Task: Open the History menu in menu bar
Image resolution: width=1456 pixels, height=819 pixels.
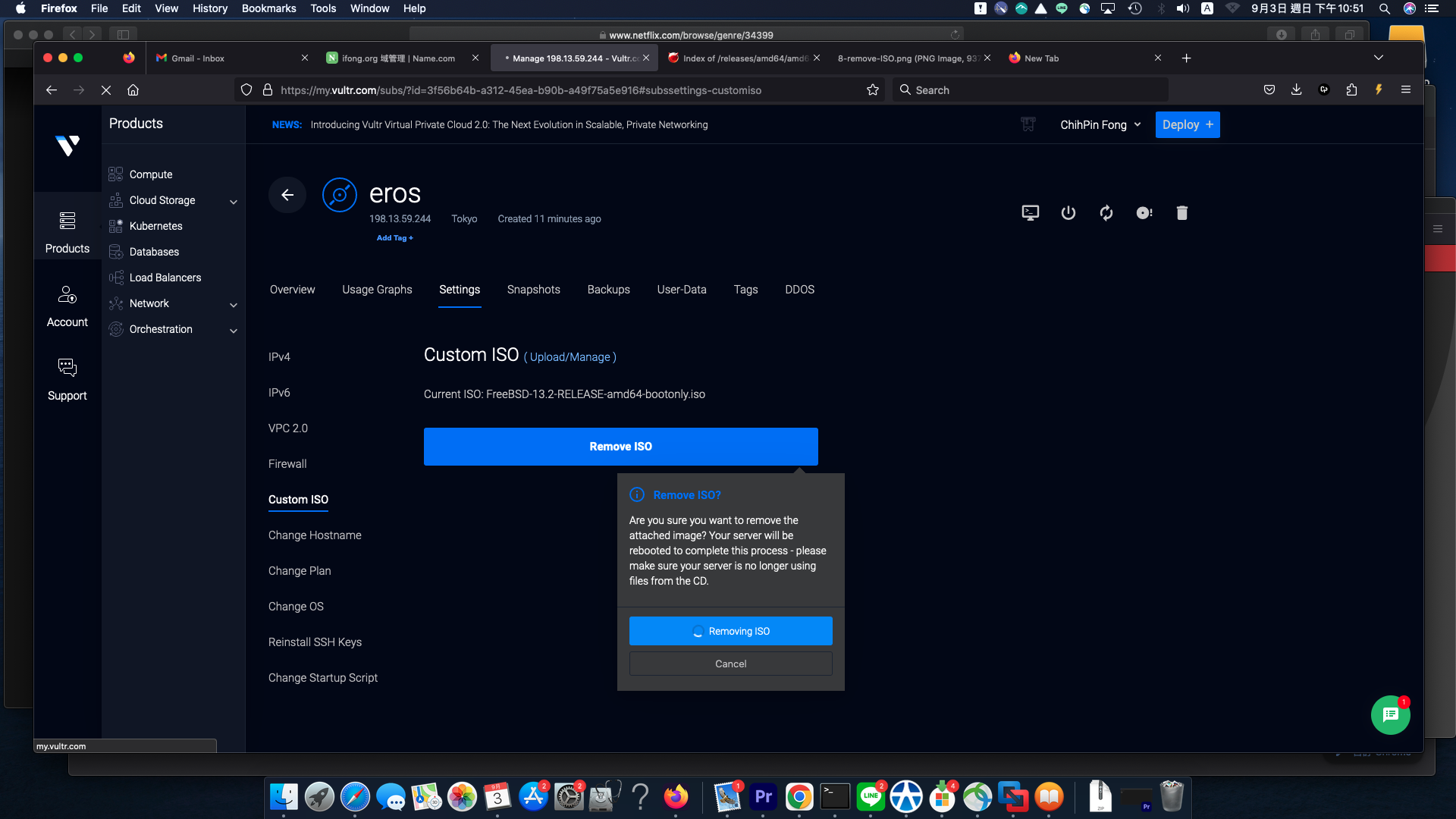Action: pos(209,8)
